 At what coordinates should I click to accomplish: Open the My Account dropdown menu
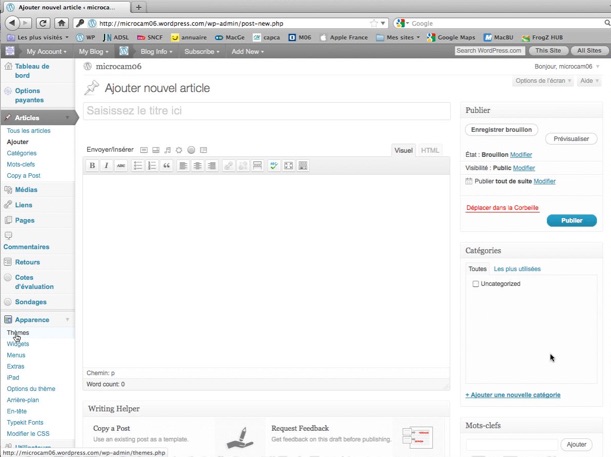[x=46, y=51]
